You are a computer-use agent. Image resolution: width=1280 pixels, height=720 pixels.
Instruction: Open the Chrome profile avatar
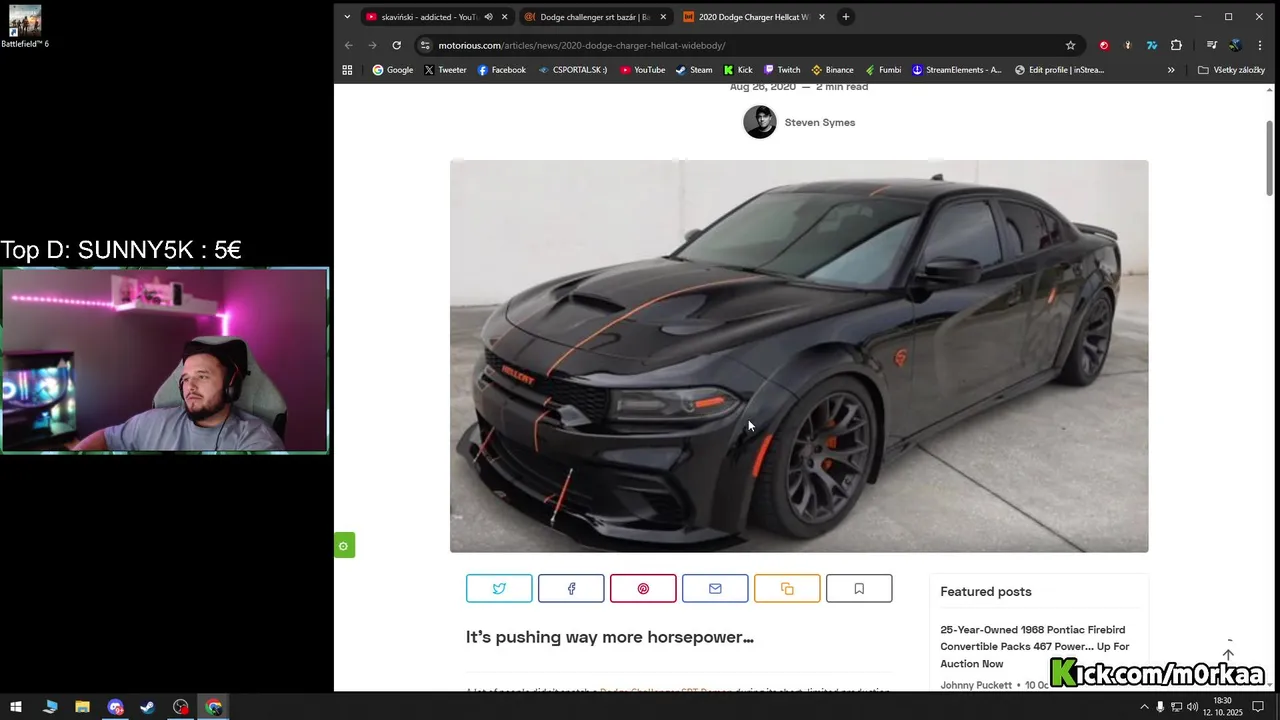tap(1235, 45)
